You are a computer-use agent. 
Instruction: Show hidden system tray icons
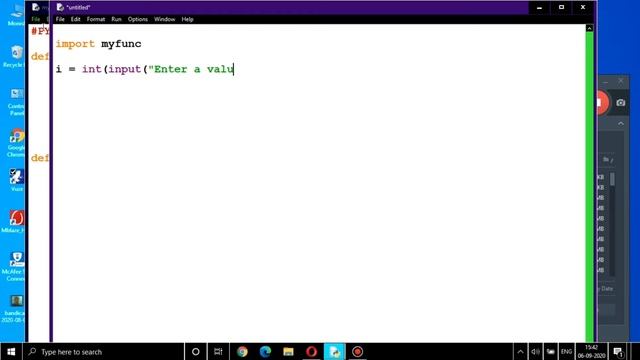[520, 351]
